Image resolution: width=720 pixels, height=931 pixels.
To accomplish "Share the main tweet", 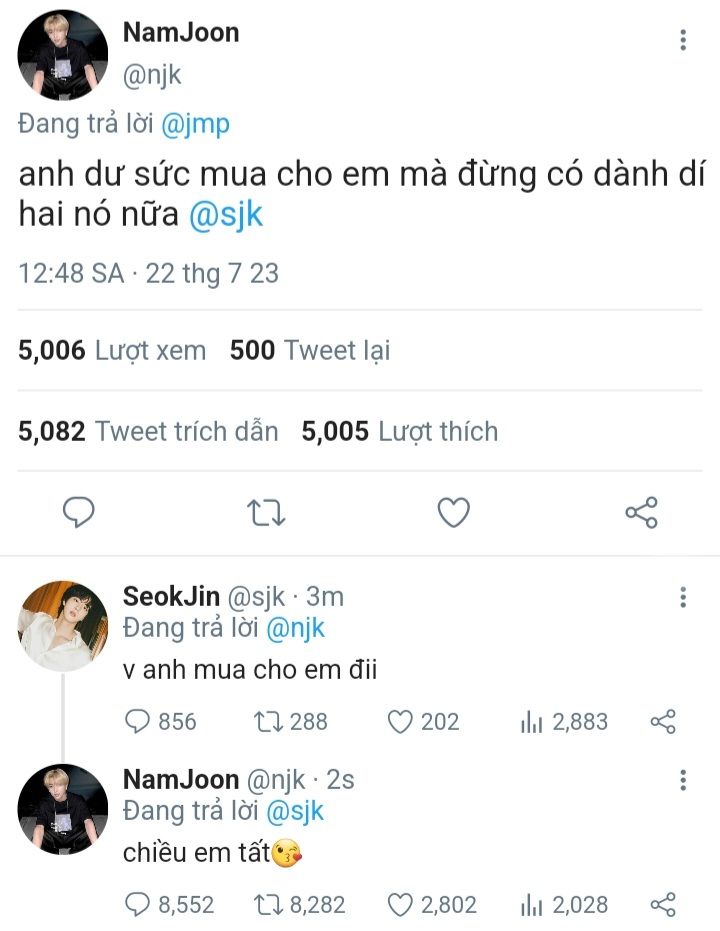I will coord(641,512).
